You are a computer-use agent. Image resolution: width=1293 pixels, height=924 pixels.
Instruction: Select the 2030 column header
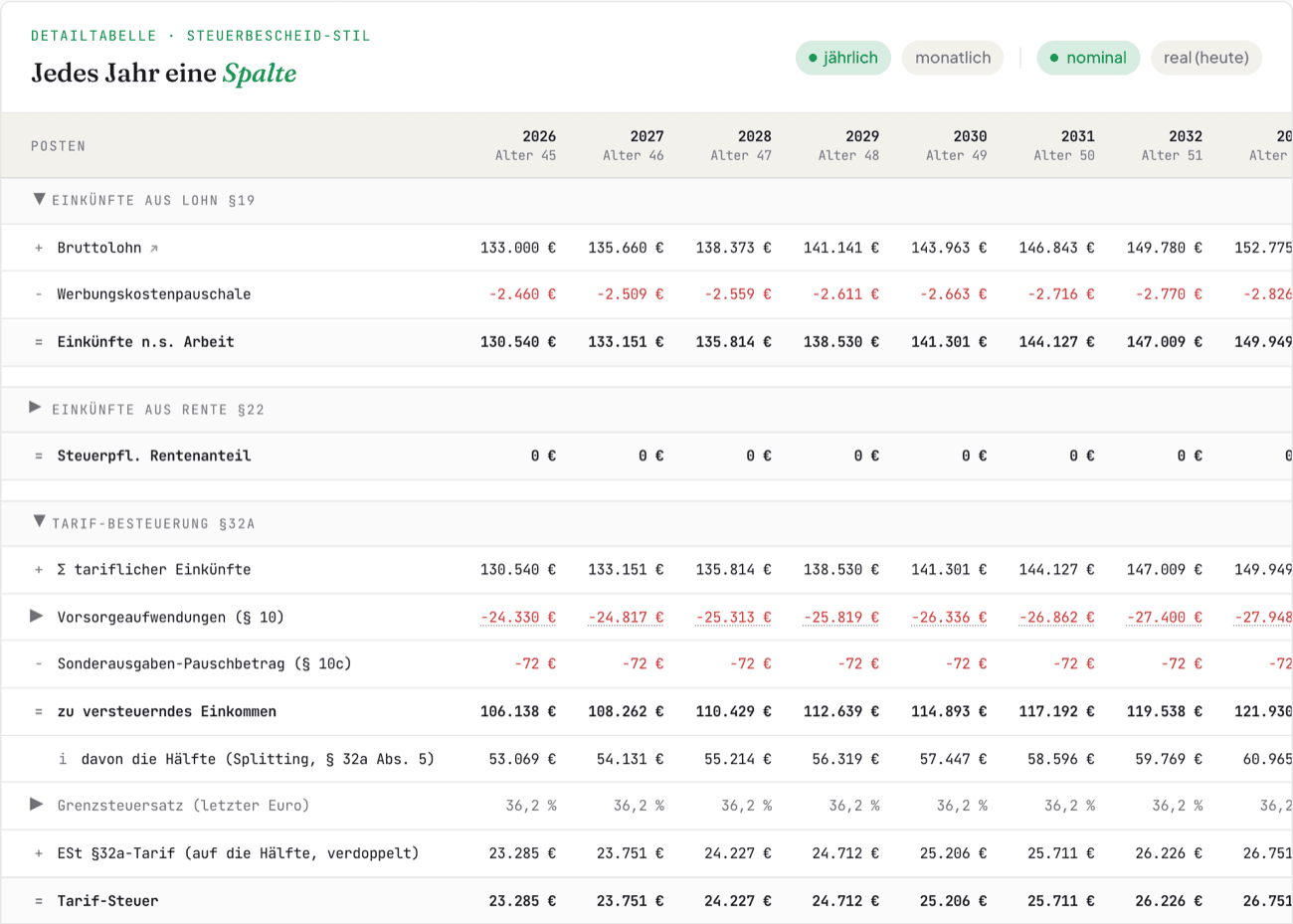pos(957,145)
